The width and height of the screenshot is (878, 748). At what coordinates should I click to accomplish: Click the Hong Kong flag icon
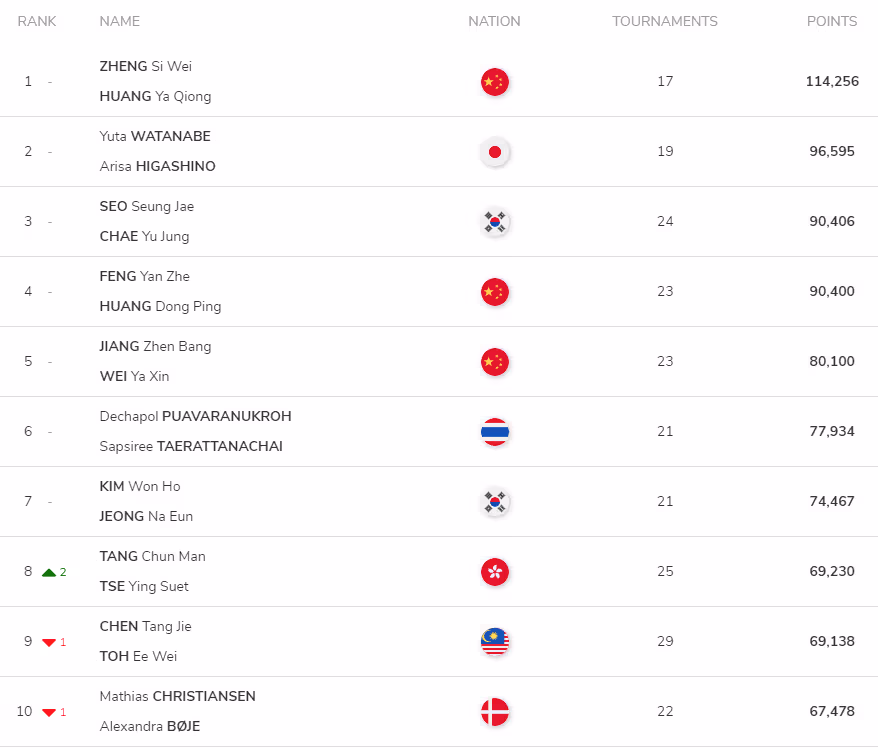[494, 572]
